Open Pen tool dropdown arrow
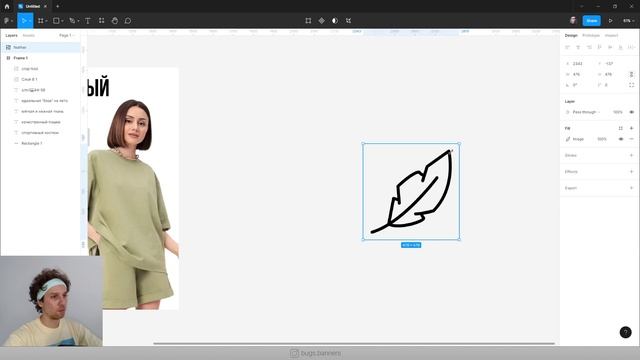This screenshot has height=360, width=640. pyautogui.click(x=78, y=21)
